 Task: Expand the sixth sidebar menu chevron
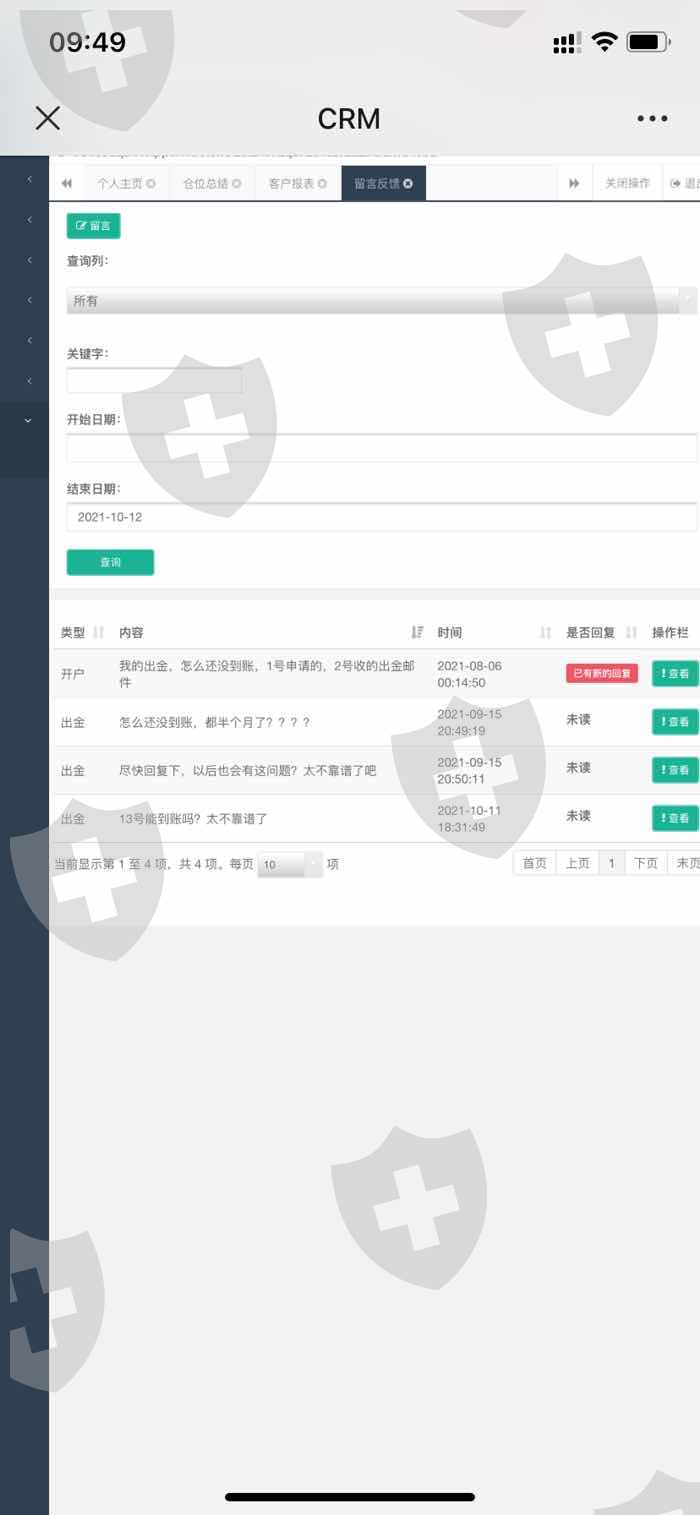pos(29,380)
